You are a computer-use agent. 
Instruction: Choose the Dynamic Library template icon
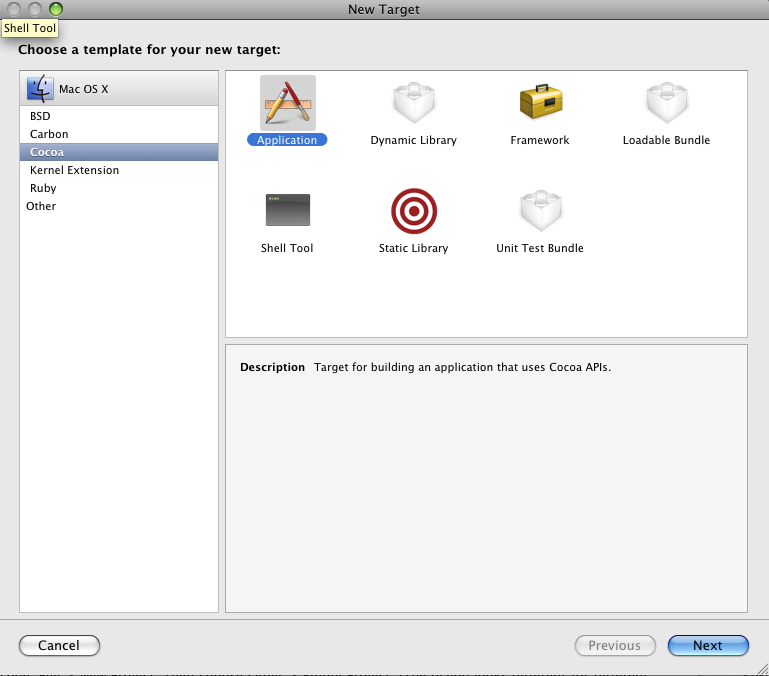click(413, 103)
